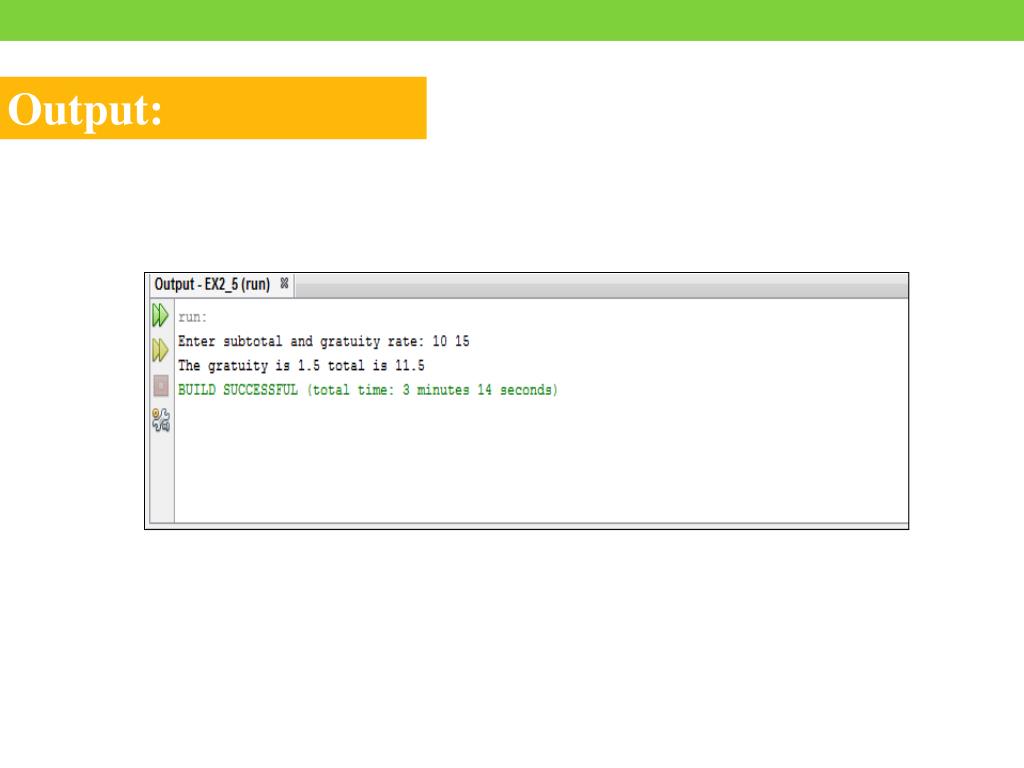Click the red Stop icon
The image size is (1024, 768).
tap(161, 386)
